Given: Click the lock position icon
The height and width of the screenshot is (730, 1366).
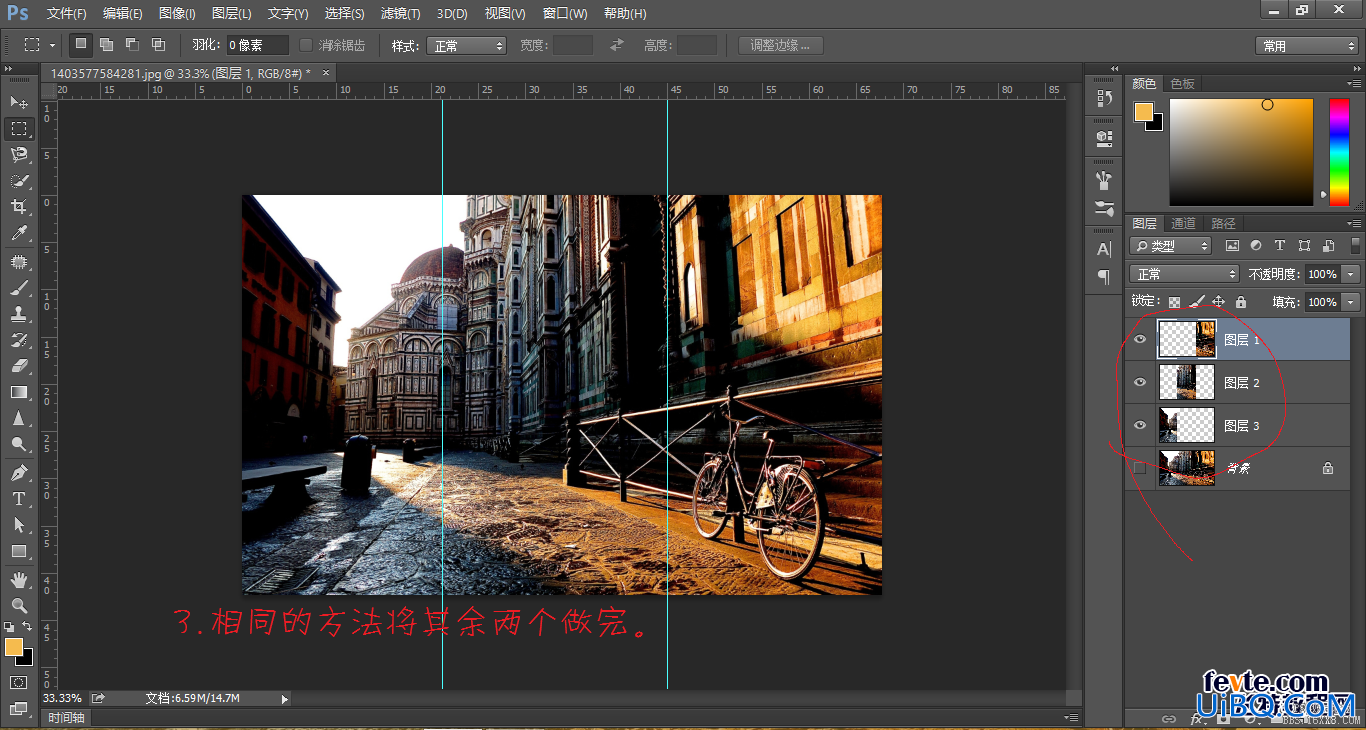Looking at the screenshot, I should pos(1219,302).
